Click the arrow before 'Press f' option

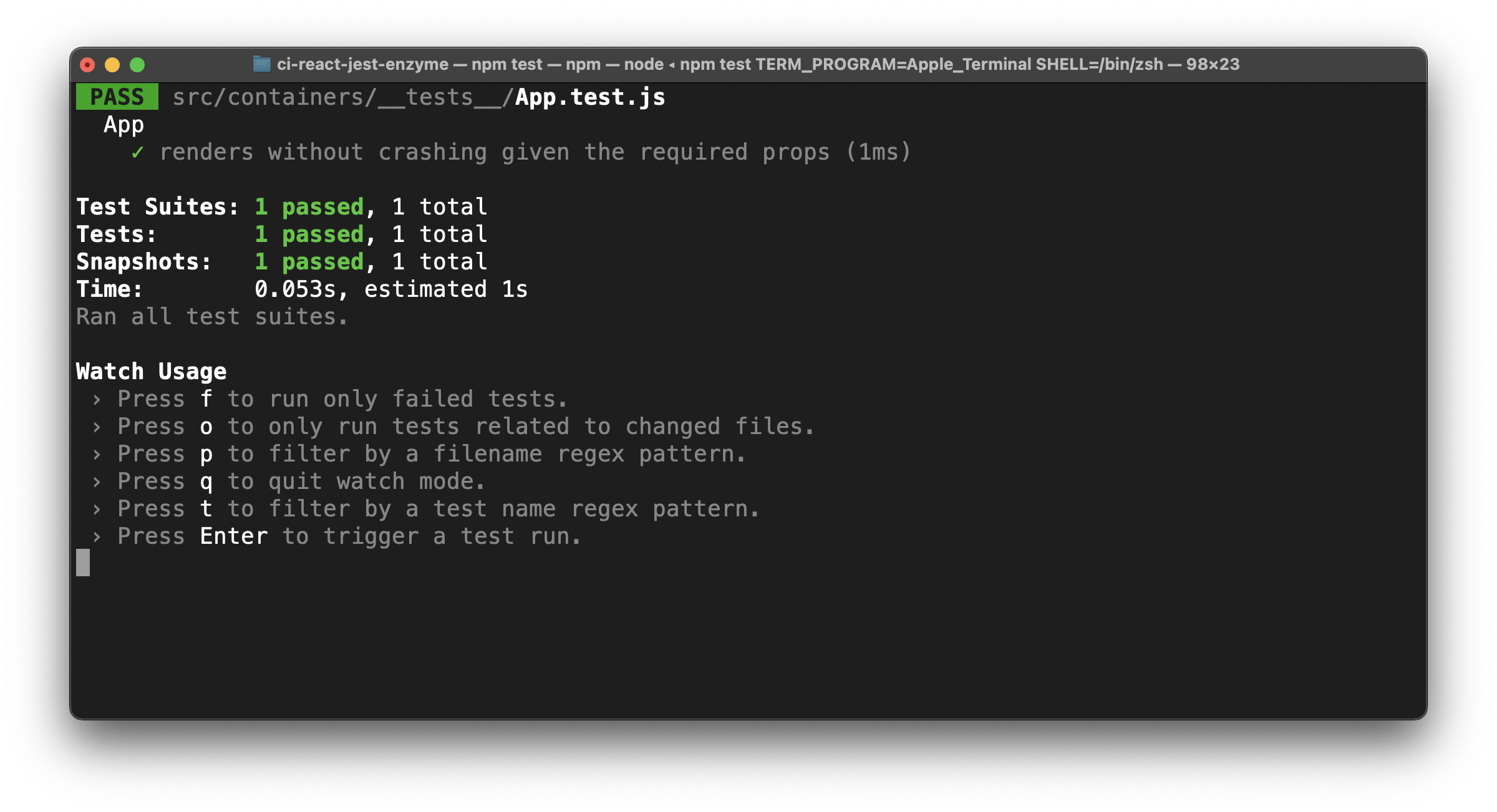point(97,399)
